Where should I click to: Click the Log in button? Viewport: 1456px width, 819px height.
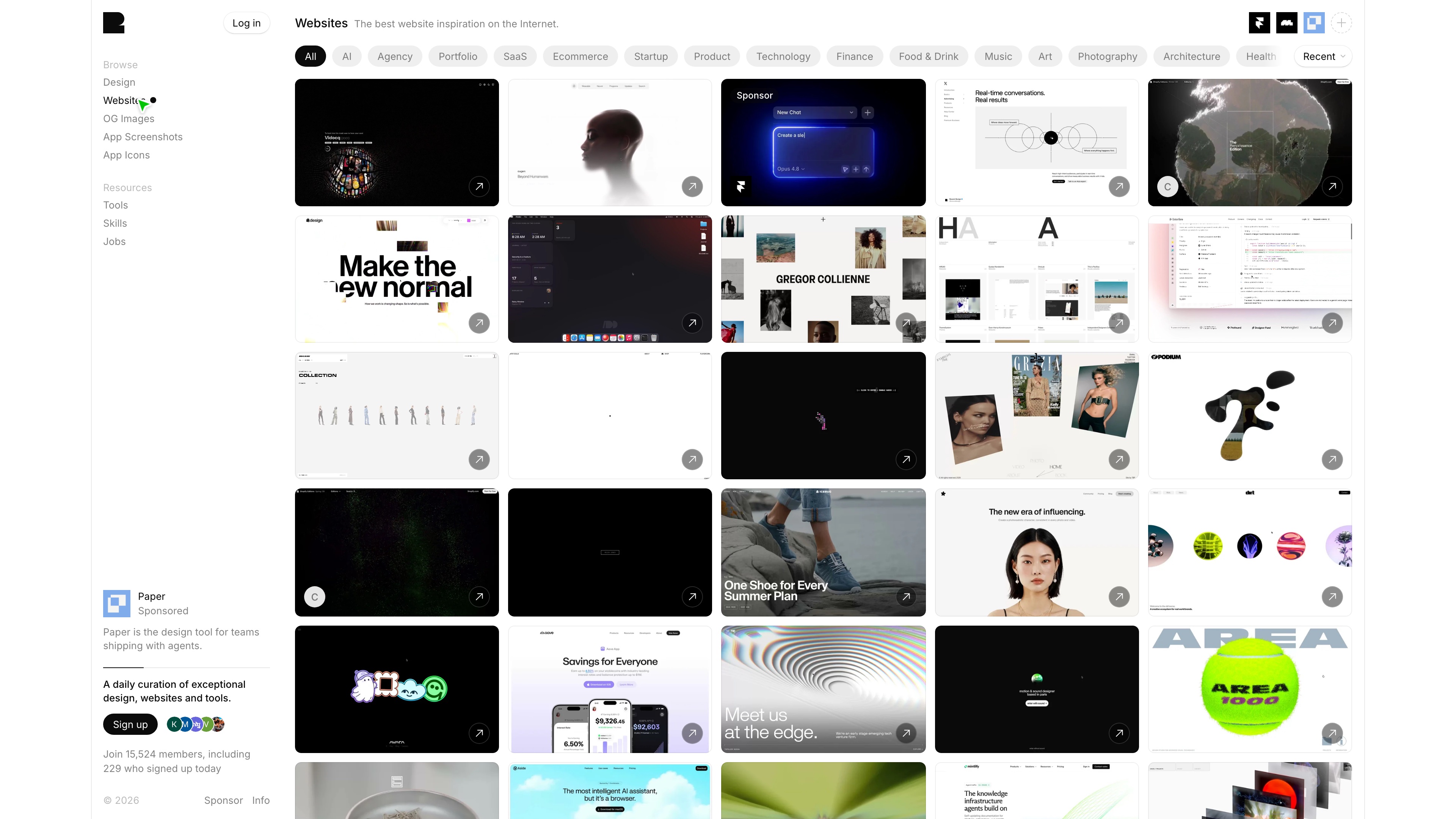(246, 23)
